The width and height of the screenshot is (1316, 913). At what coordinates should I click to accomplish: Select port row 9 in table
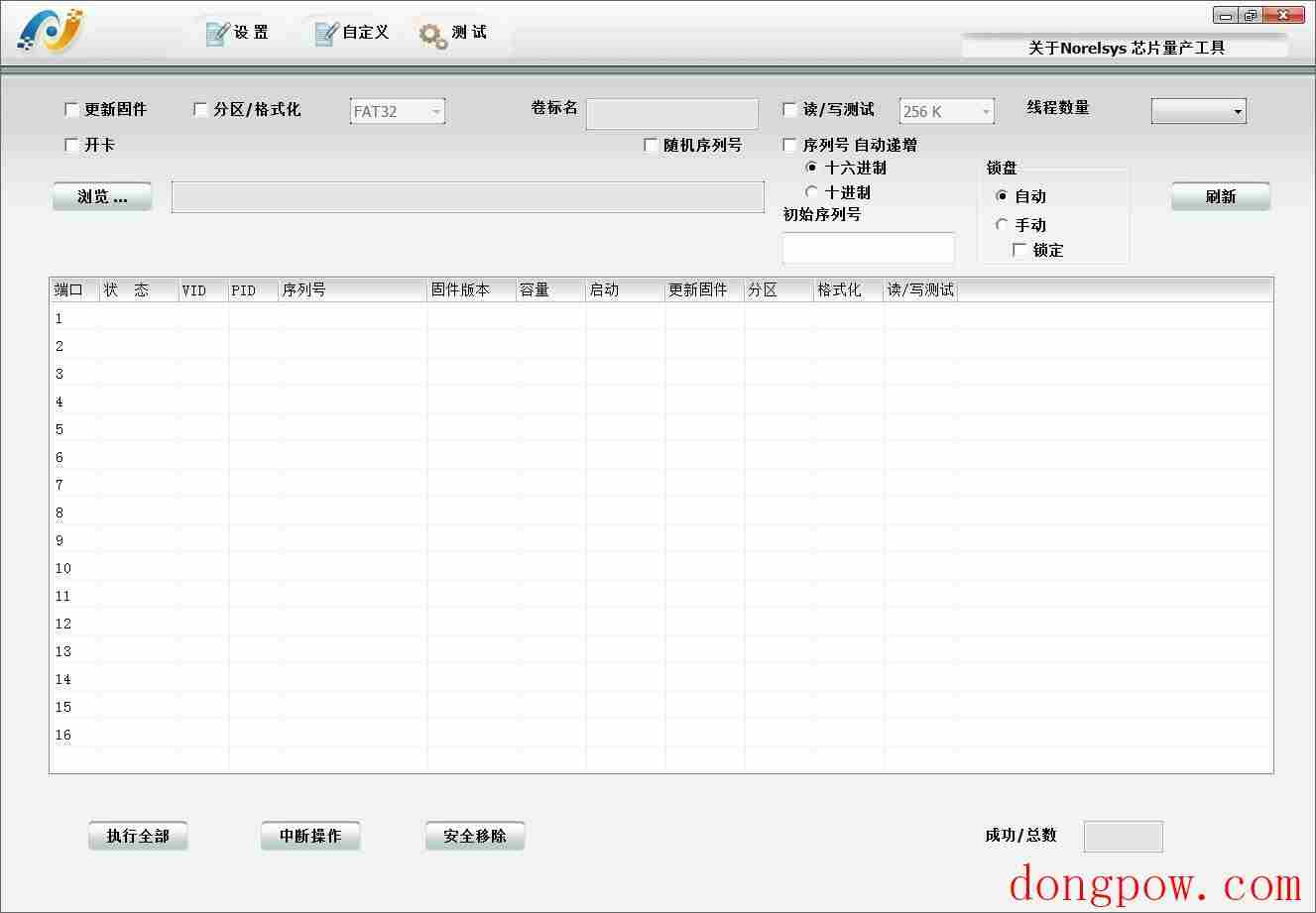pos(660,540)
